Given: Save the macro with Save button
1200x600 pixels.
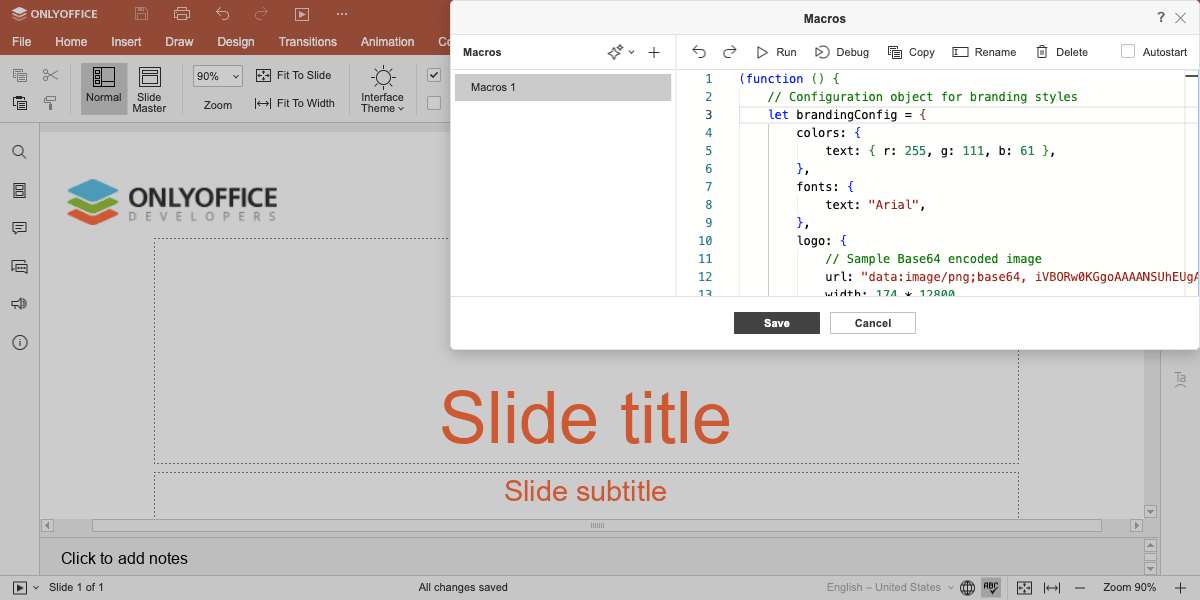Looking at the screenshot, I should tap(777, 323).
